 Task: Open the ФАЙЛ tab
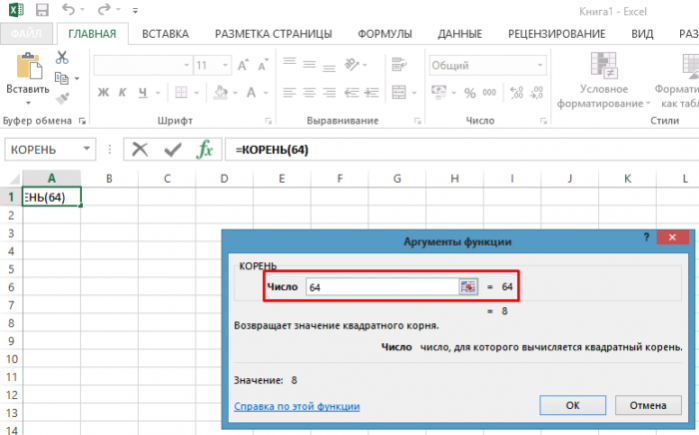point(26,34)
